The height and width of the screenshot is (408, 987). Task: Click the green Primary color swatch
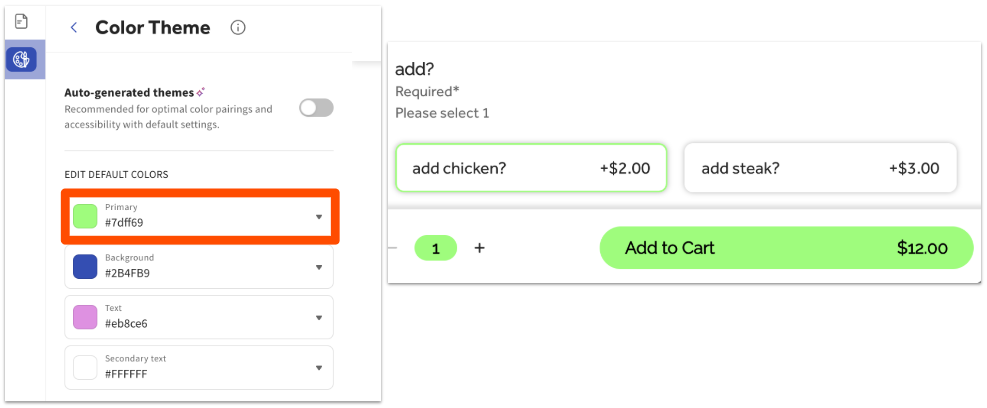pyautogui.click(x=86, y=216)
